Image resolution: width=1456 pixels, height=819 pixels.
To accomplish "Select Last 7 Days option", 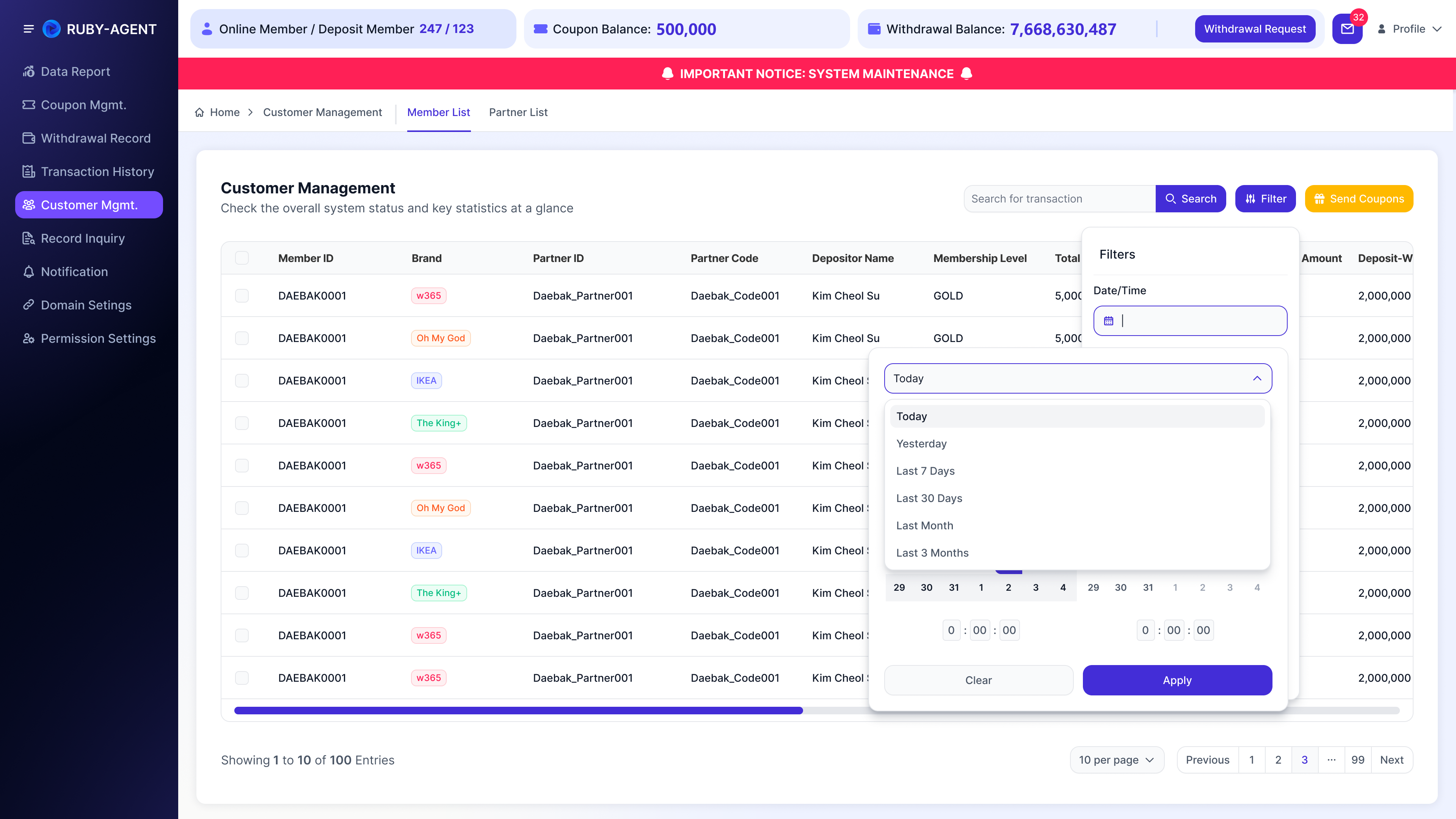I will coord(1077,471).
